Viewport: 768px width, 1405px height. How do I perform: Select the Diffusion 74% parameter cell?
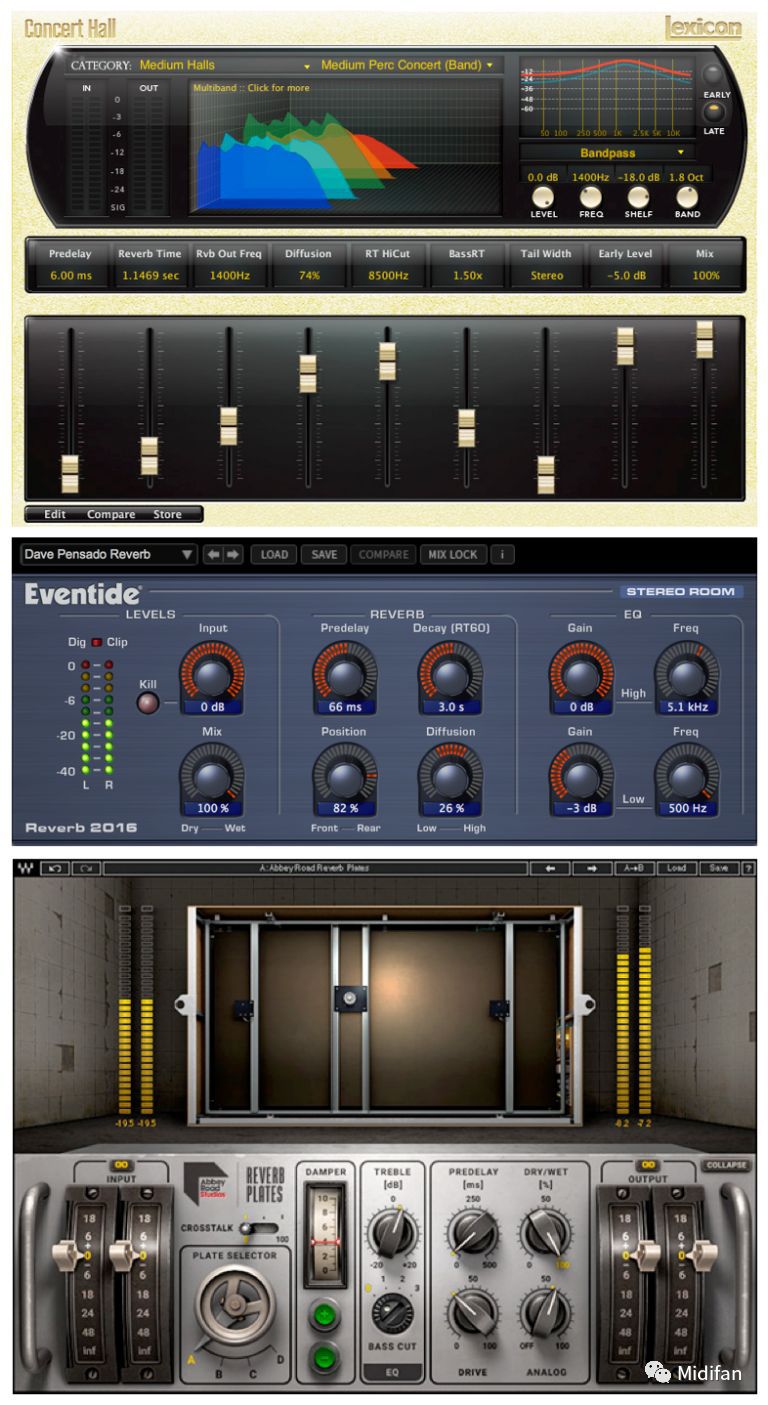(308, 264)
